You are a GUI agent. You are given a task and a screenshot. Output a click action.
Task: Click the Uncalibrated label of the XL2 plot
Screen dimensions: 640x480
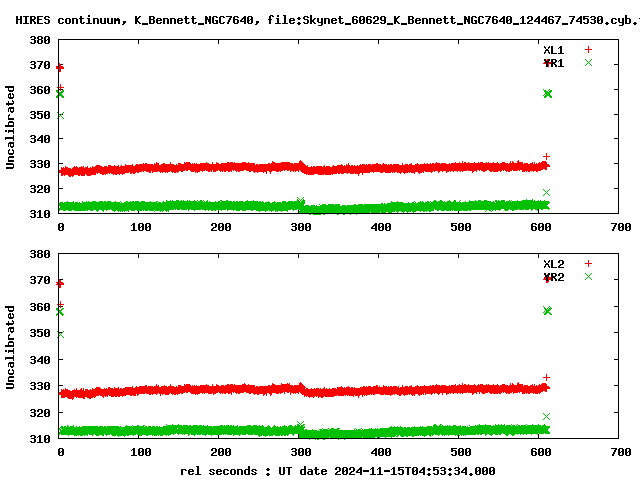pos(10,347)
